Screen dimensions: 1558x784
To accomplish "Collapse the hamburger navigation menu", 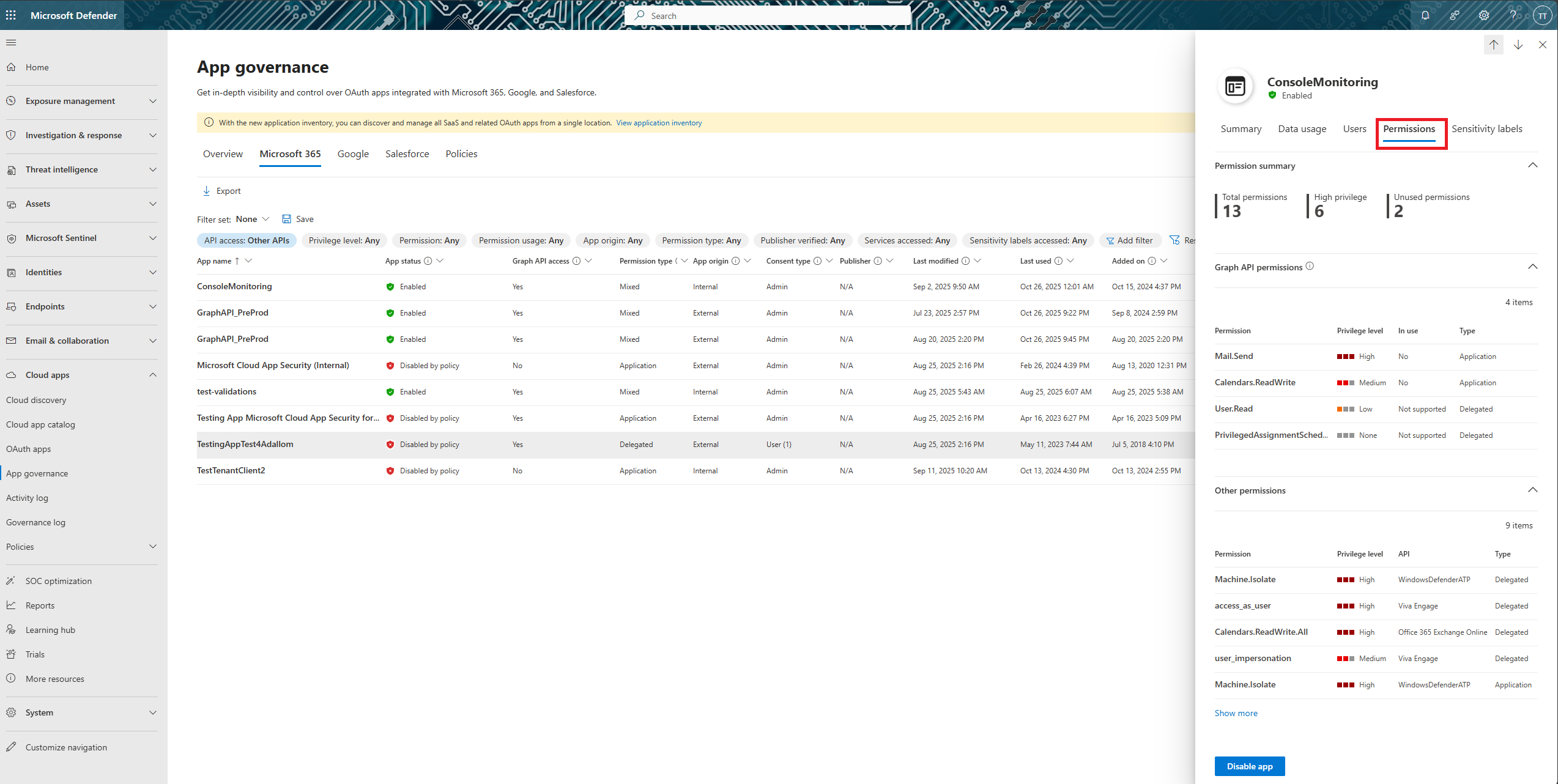I will [x=11, y=42].
